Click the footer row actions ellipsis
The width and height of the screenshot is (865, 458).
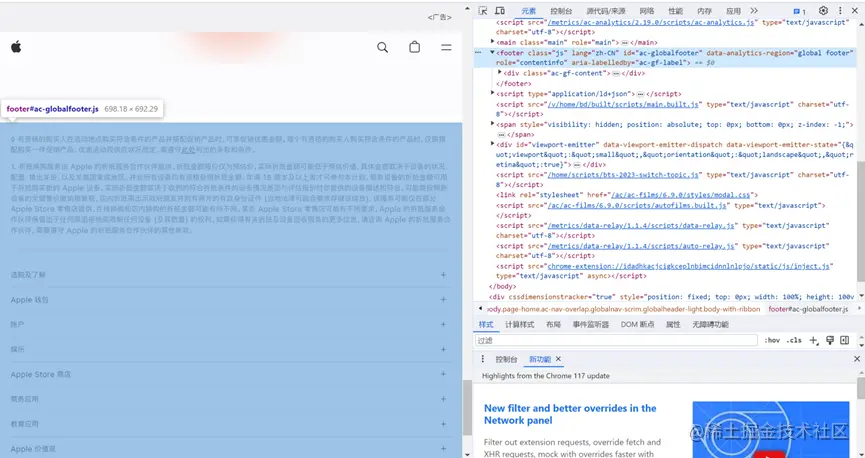tap(478, 52)
